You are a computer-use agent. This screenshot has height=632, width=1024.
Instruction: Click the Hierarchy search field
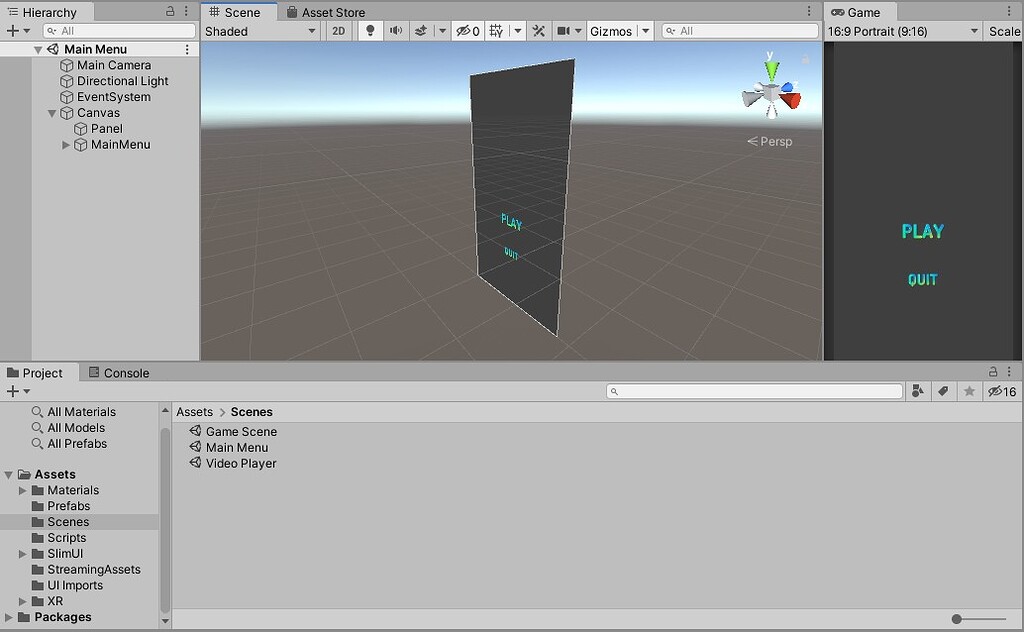(118, 31)
